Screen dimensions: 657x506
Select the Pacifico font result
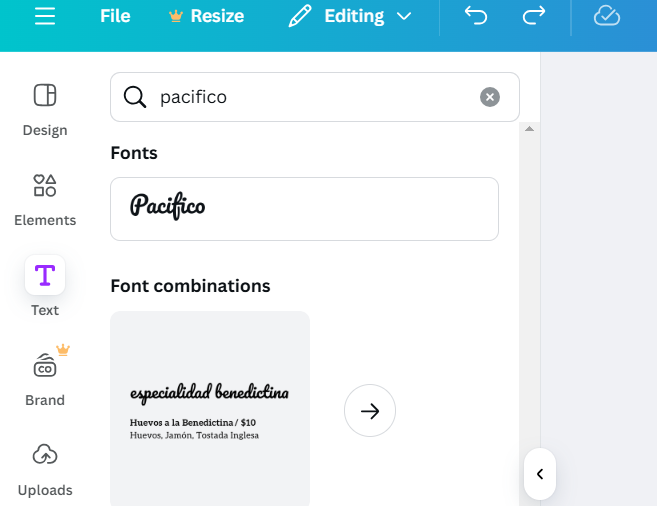click(304, 208)
